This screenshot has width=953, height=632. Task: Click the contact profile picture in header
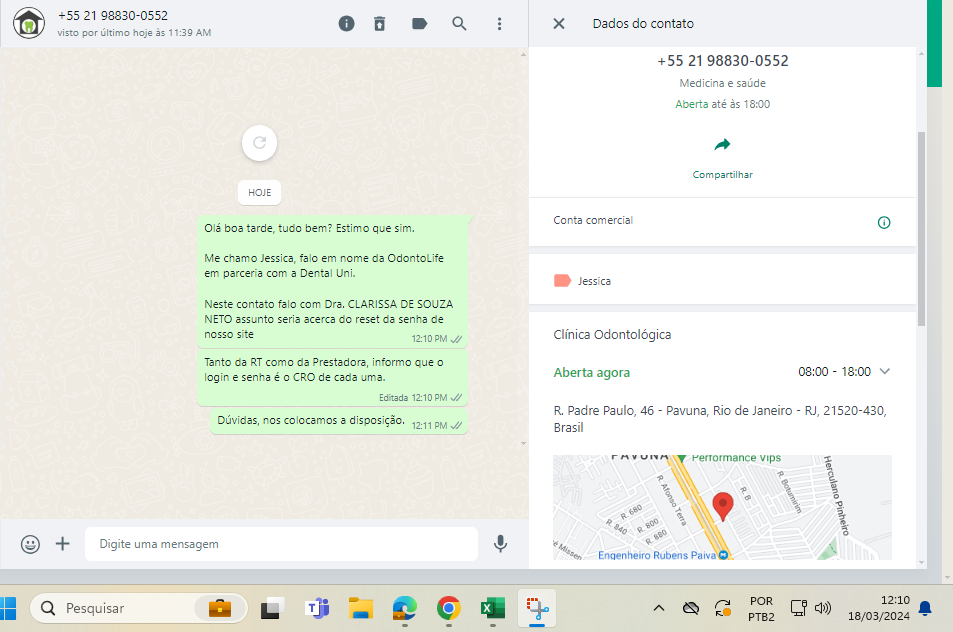pos(30,23)
